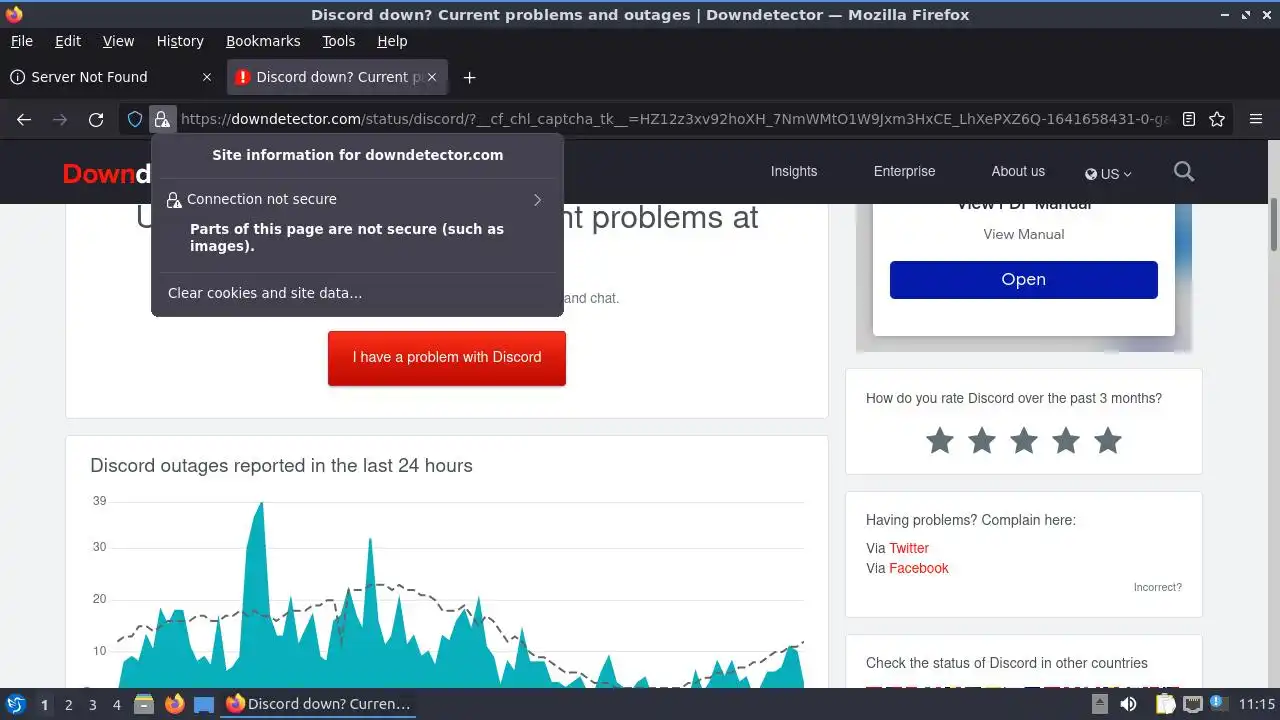1280x720 pixels.
Task: Click the show desktop taskbar icon
Action: (204, 704)
